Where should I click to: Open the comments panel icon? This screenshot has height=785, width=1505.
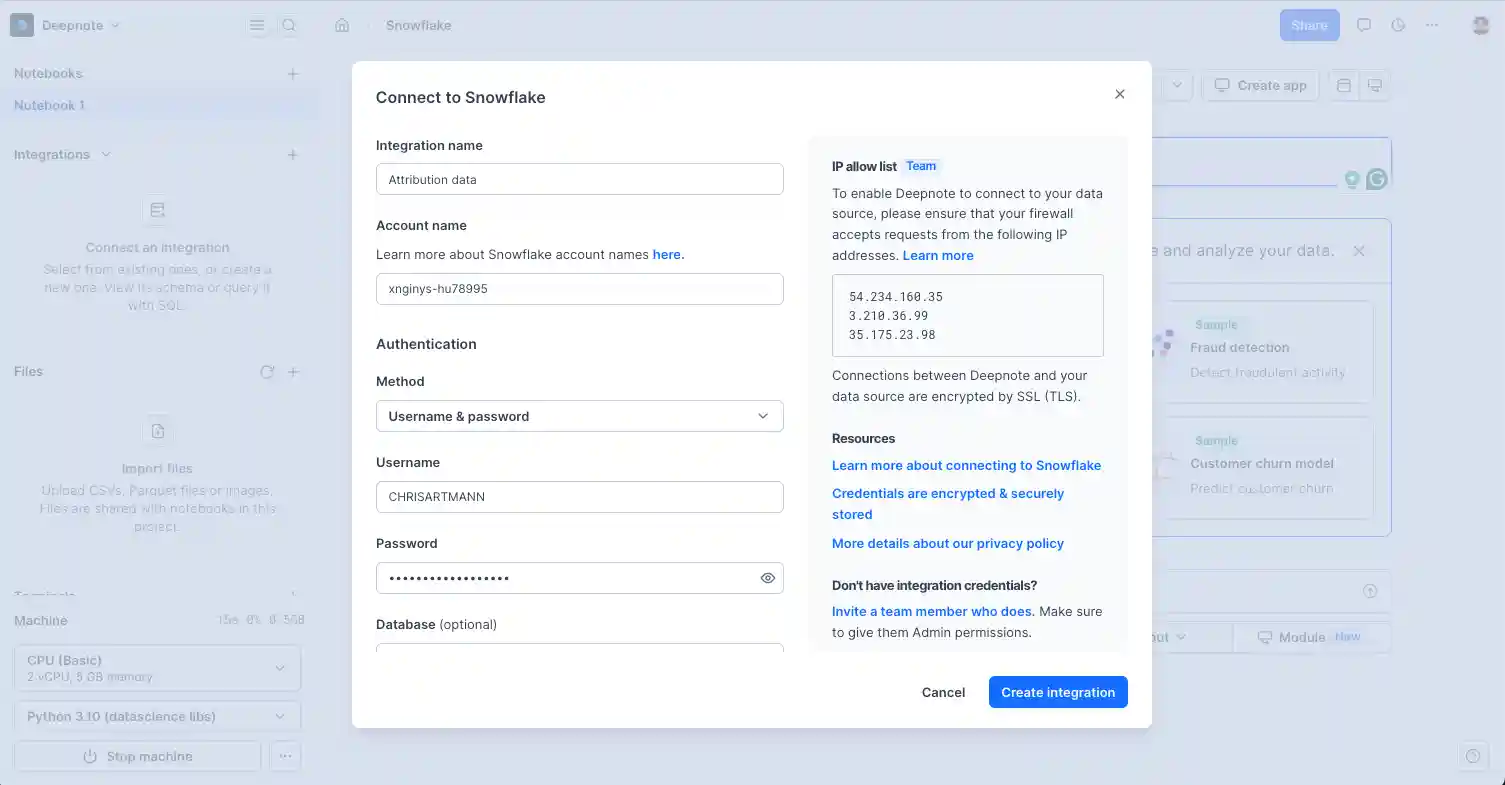click(x=1363, y=25)
